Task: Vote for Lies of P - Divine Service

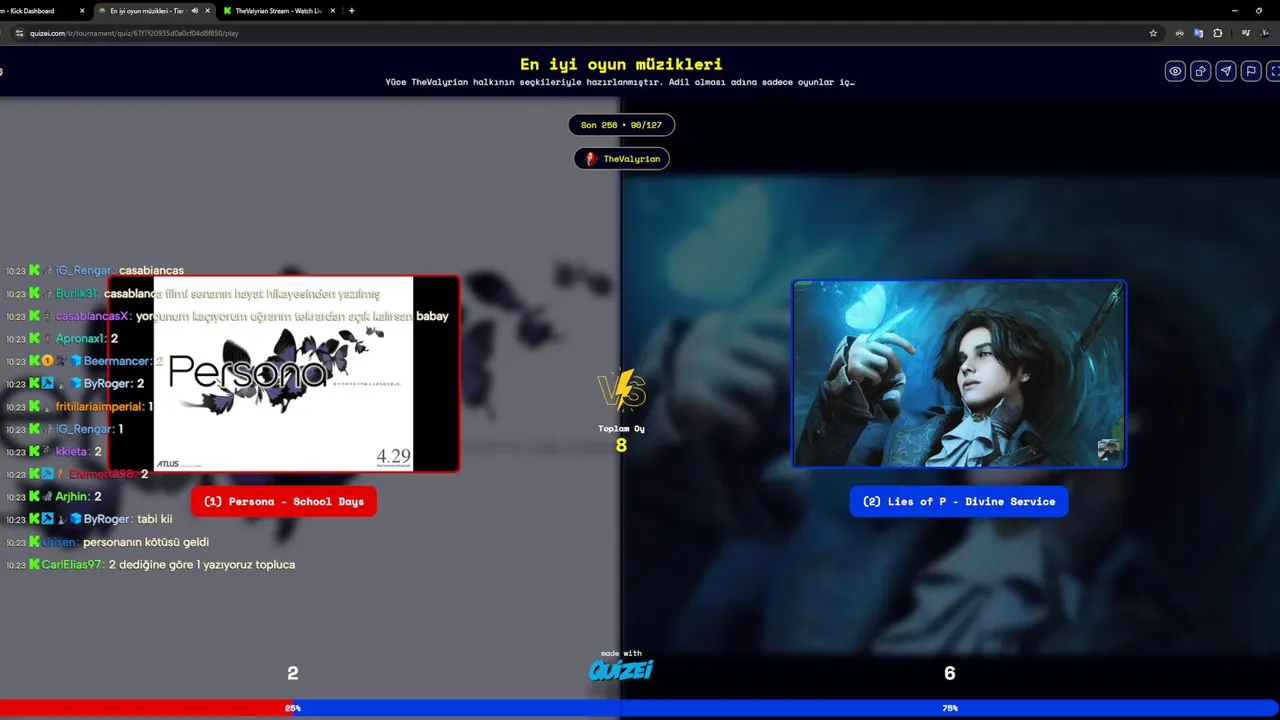Action: tap(959, 501)
